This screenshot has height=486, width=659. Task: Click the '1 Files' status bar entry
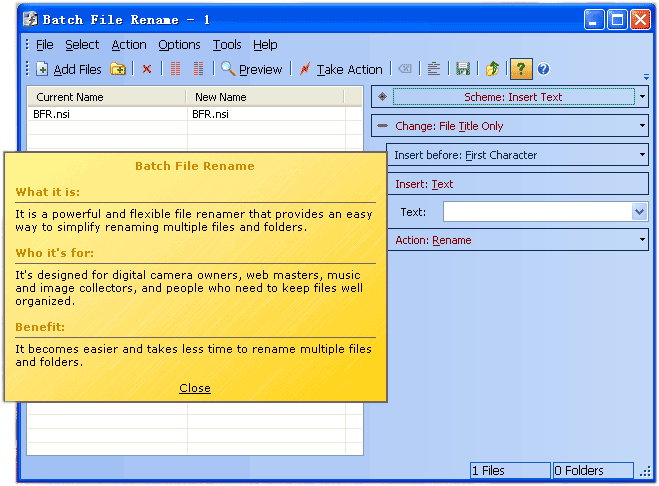pyautogui.click(x=510, y=470)
